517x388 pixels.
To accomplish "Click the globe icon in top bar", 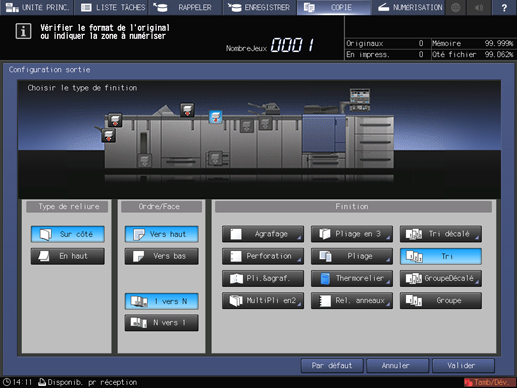I will [x=455, y=7].
